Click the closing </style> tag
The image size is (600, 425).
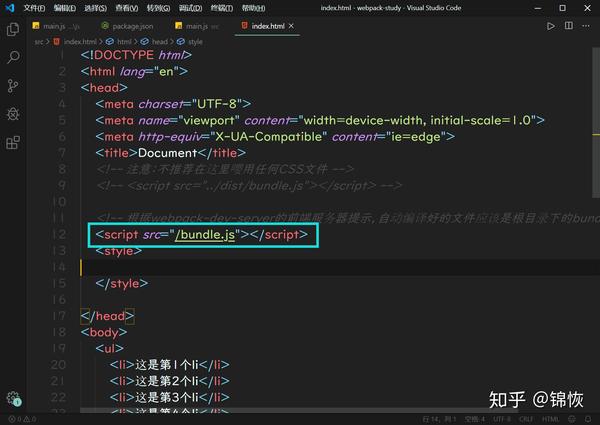pos(122,283)
